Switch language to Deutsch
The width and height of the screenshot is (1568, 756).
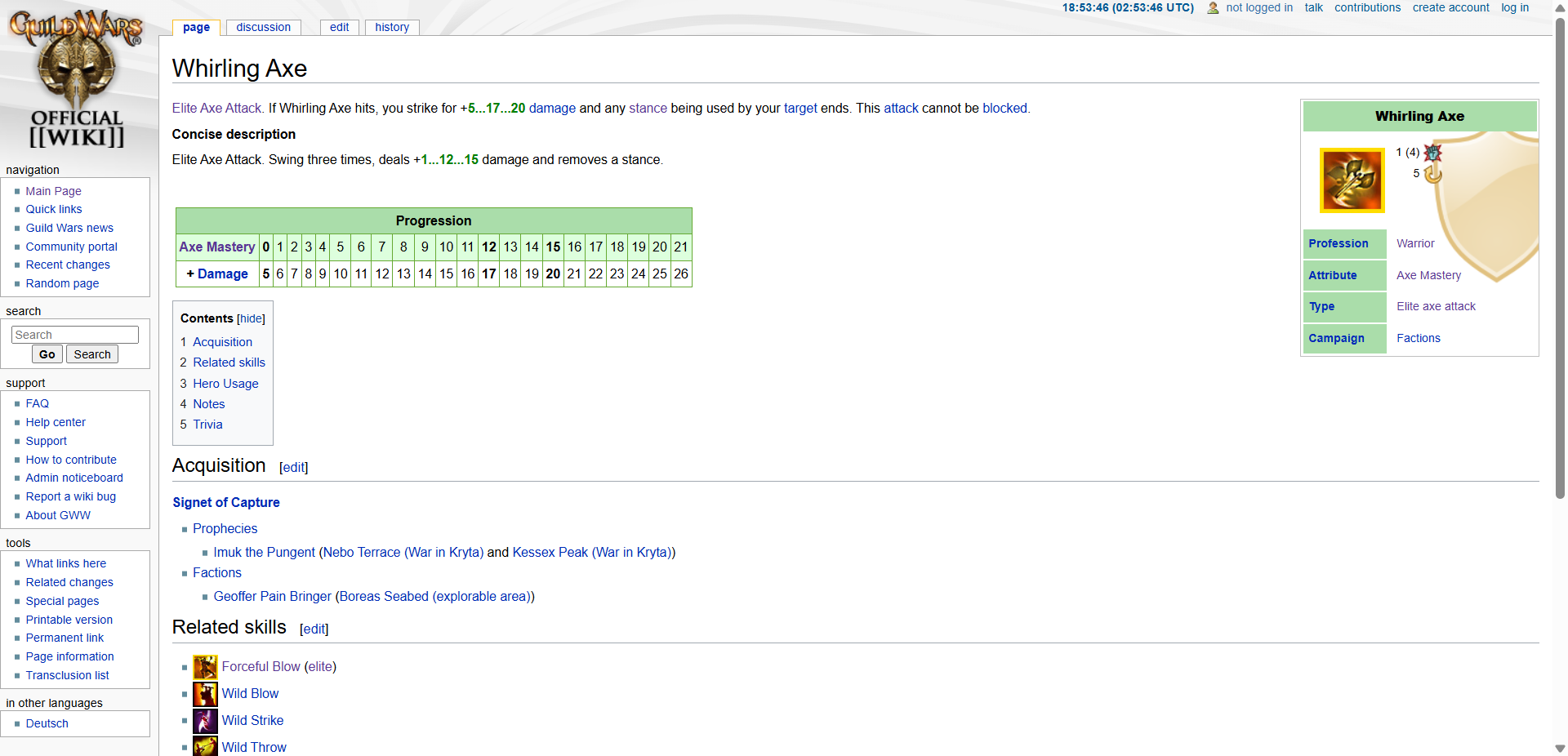point(47,723)
